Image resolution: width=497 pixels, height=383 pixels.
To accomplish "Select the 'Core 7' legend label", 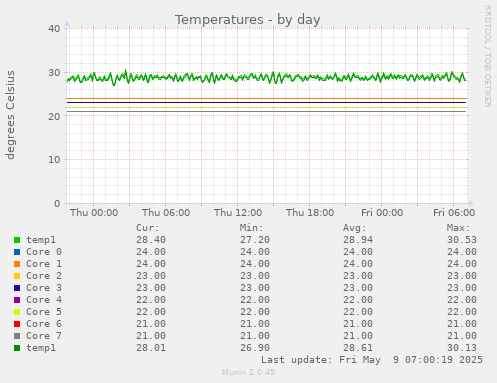I will coord(44,336).
